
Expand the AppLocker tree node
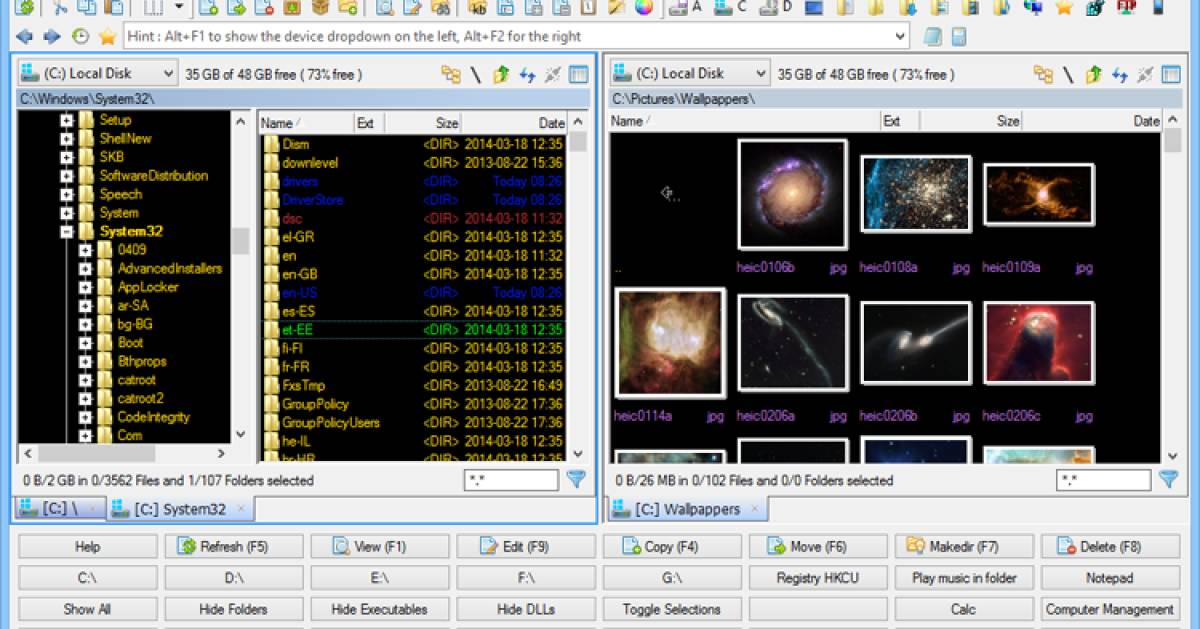click(85, 287)
